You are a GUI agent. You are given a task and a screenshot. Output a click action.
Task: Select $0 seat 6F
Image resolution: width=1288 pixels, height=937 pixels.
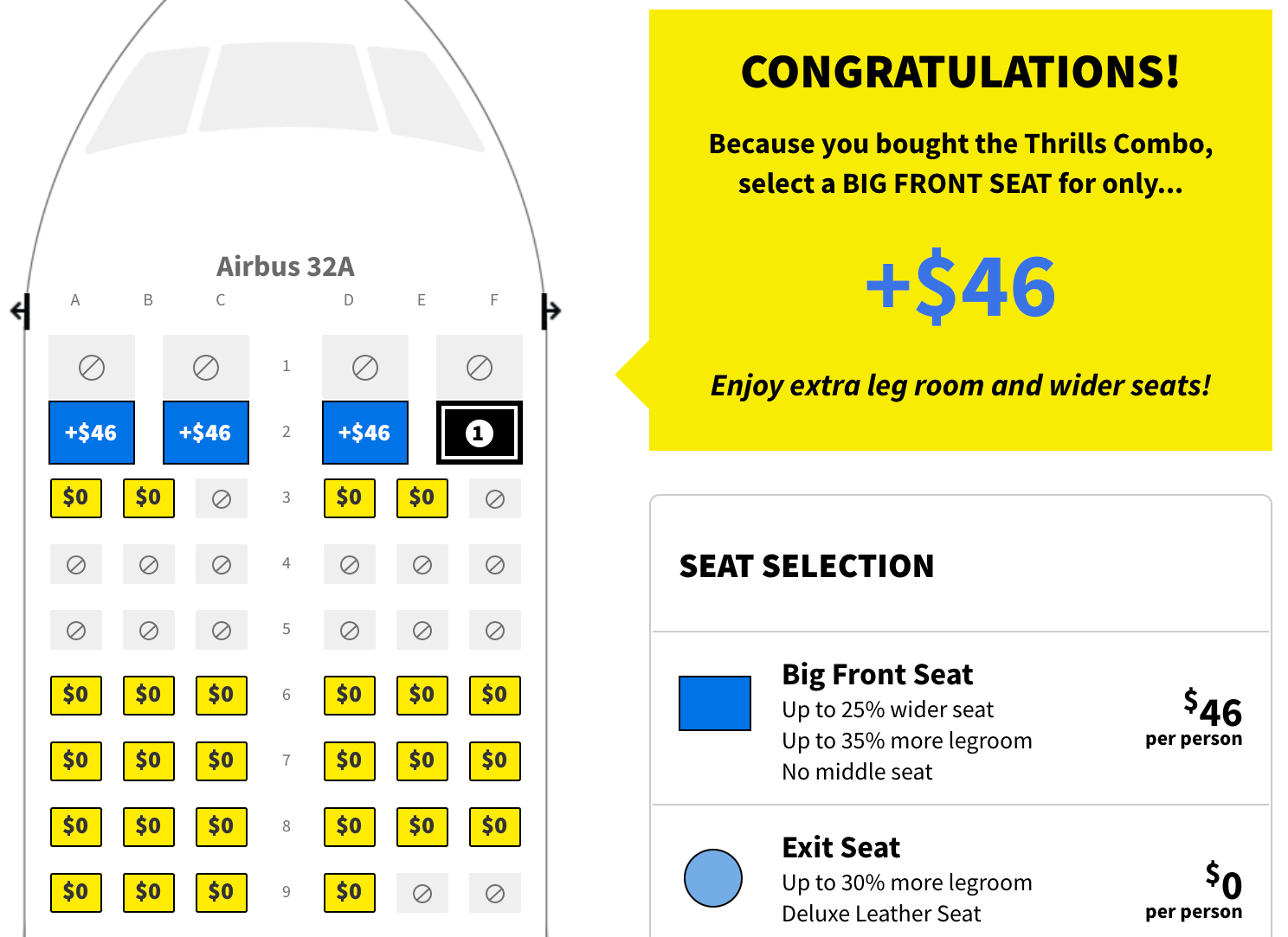click(x=495, y=696)
